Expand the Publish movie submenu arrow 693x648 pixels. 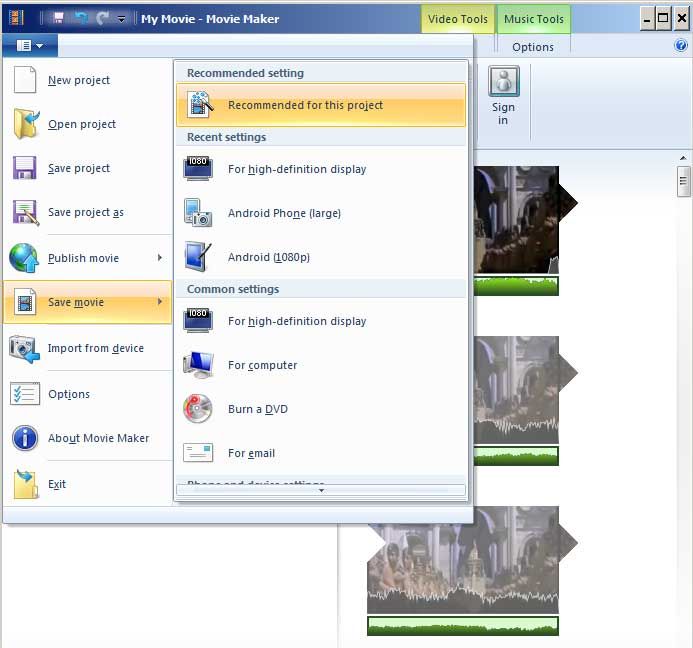(x=160, y=258)
